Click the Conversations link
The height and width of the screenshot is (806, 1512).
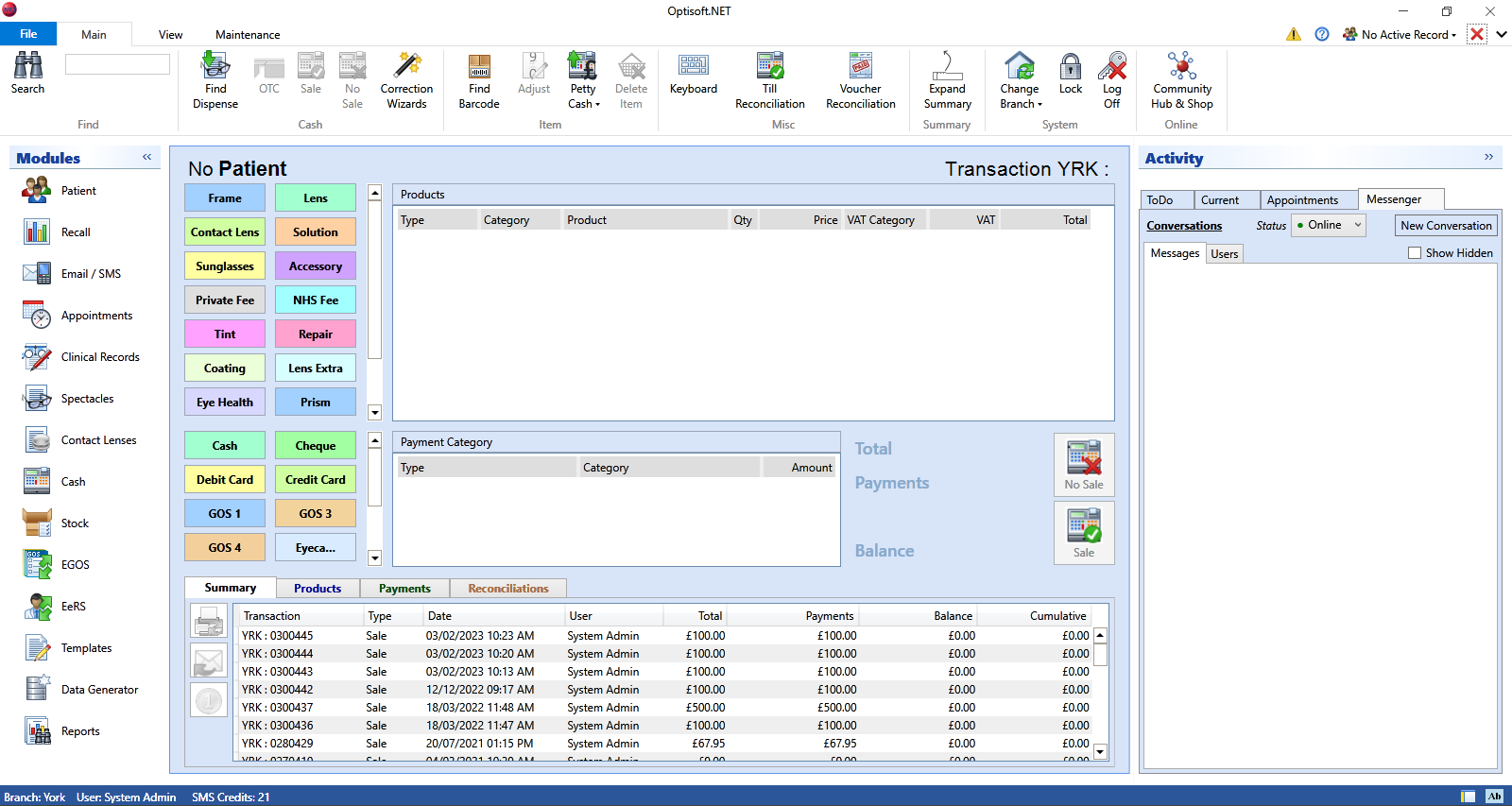(1184, 226)
